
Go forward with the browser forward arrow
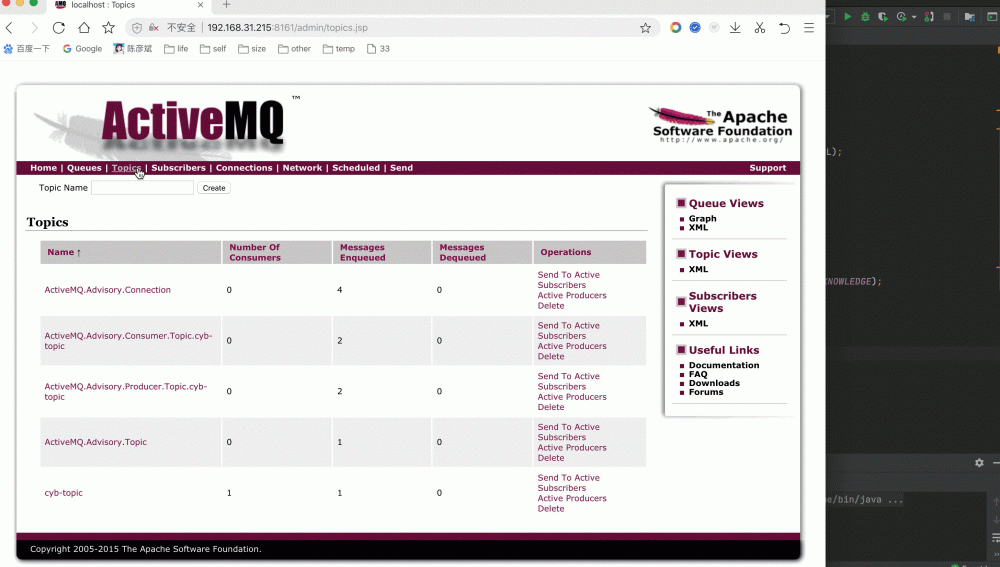[x=34, y=27]
